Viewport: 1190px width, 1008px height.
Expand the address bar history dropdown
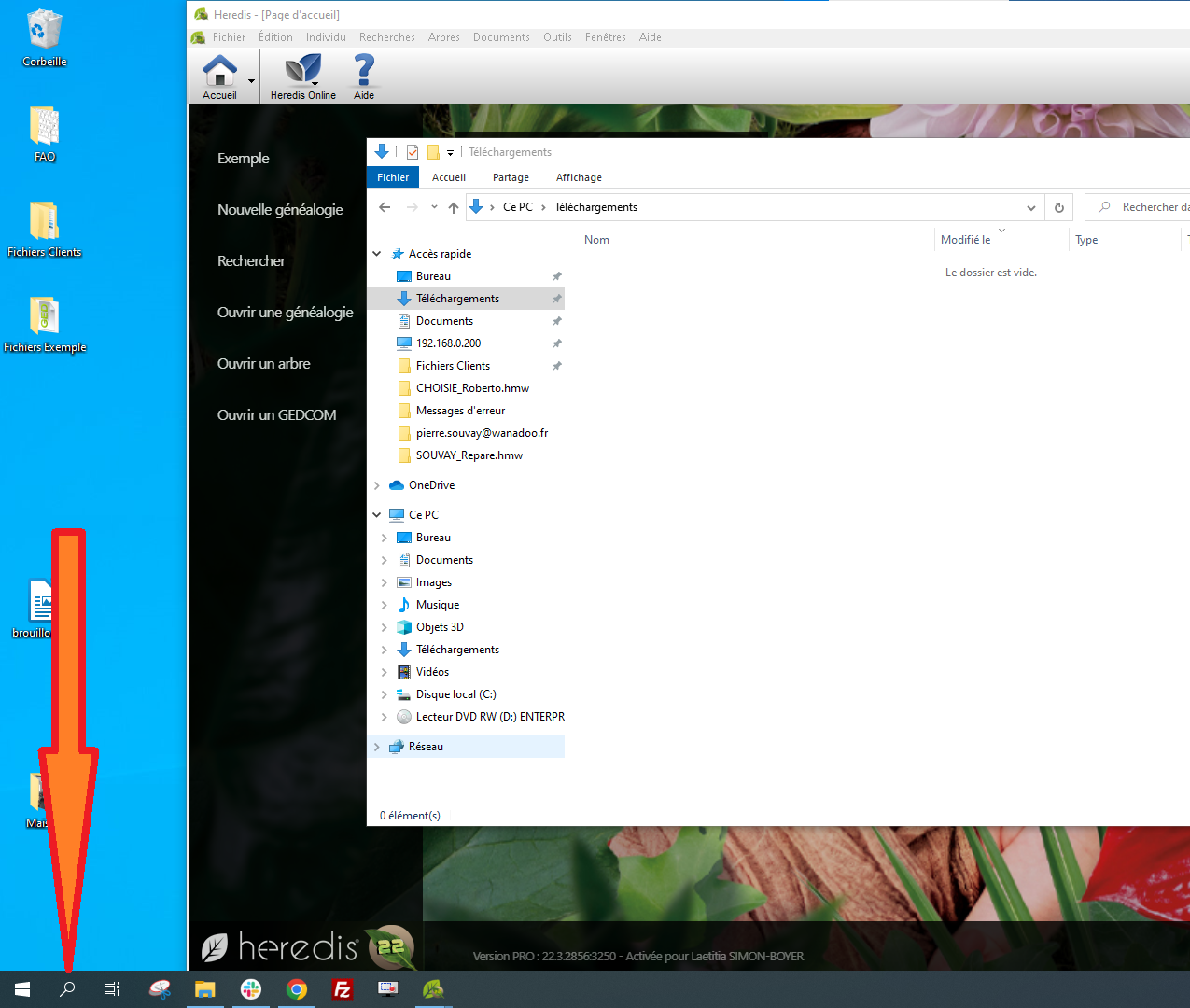click(1030, 207)
